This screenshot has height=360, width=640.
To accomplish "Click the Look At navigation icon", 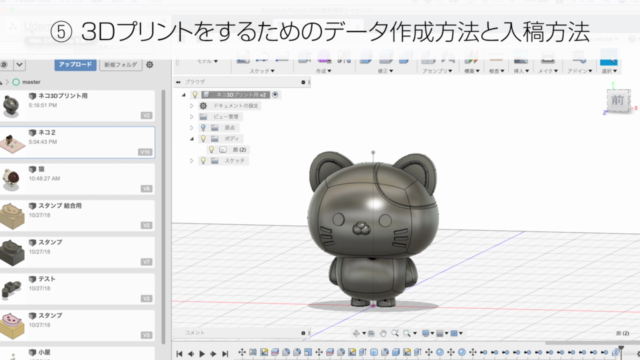I will 371,333.
